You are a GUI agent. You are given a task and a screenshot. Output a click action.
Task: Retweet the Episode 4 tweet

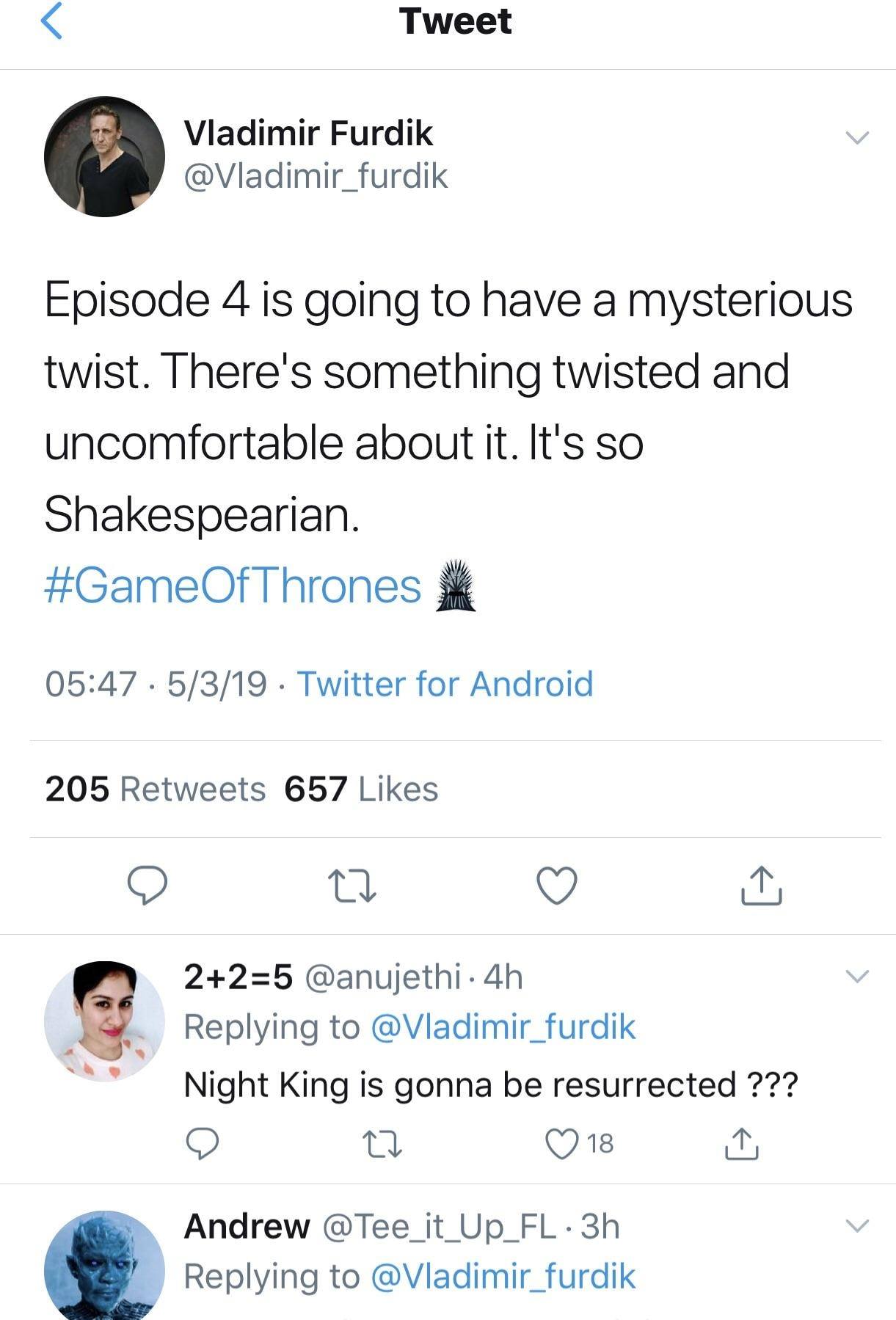352,886
